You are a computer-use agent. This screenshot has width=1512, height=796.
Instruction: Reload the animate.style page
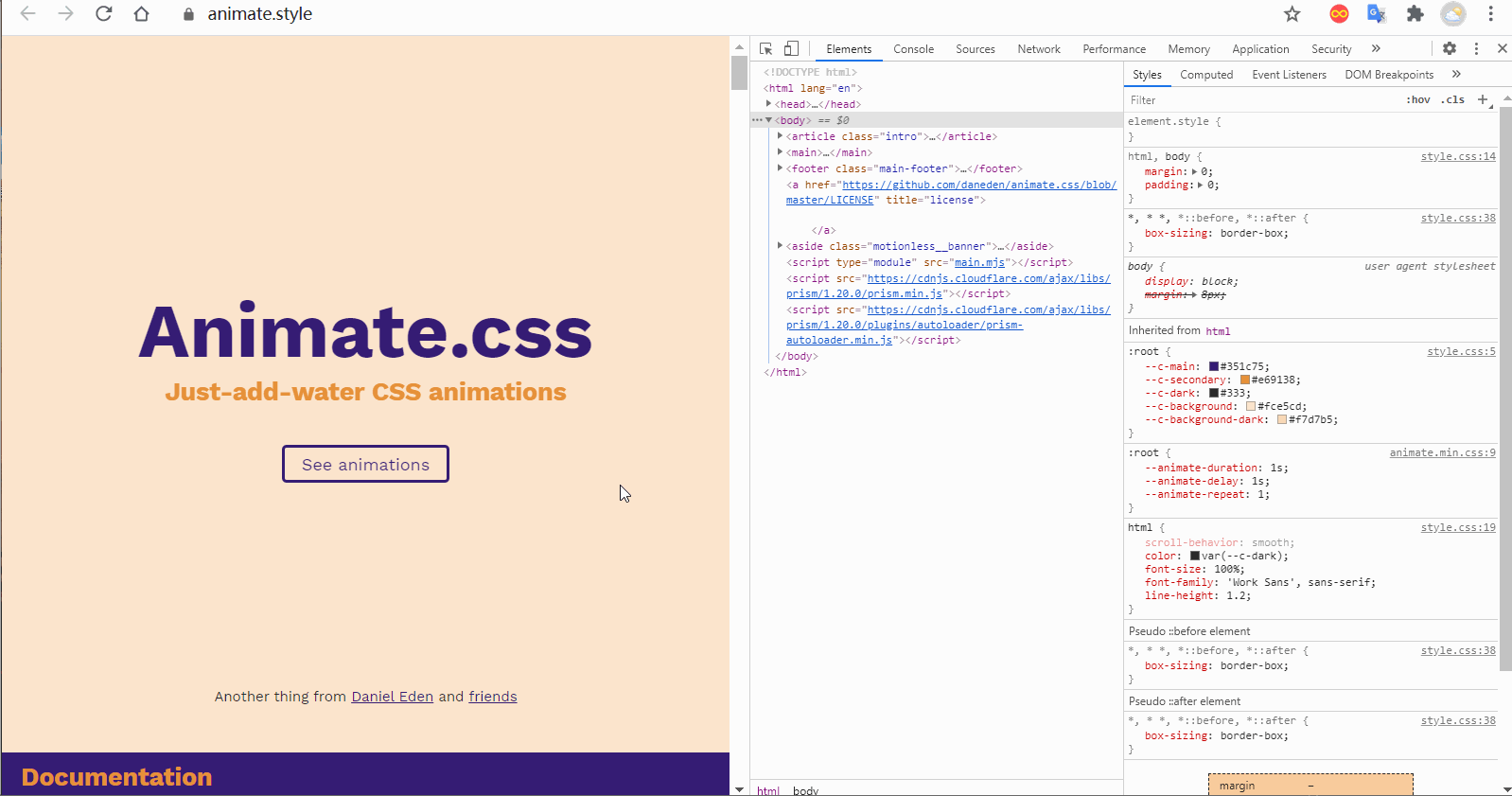104,14
